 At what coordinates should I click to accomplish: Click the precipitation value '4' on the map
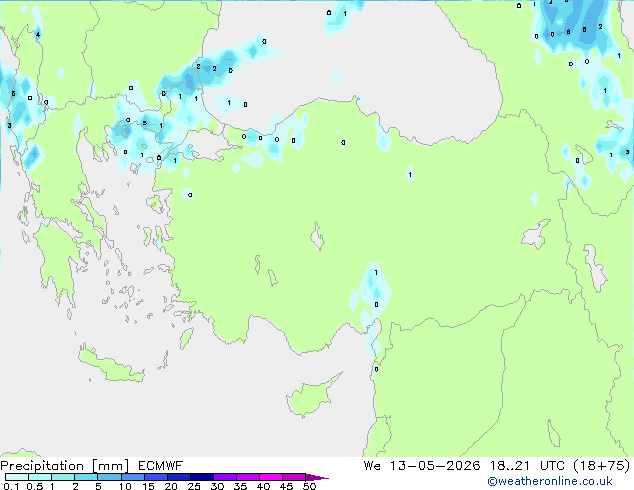[x=38, y=35]
